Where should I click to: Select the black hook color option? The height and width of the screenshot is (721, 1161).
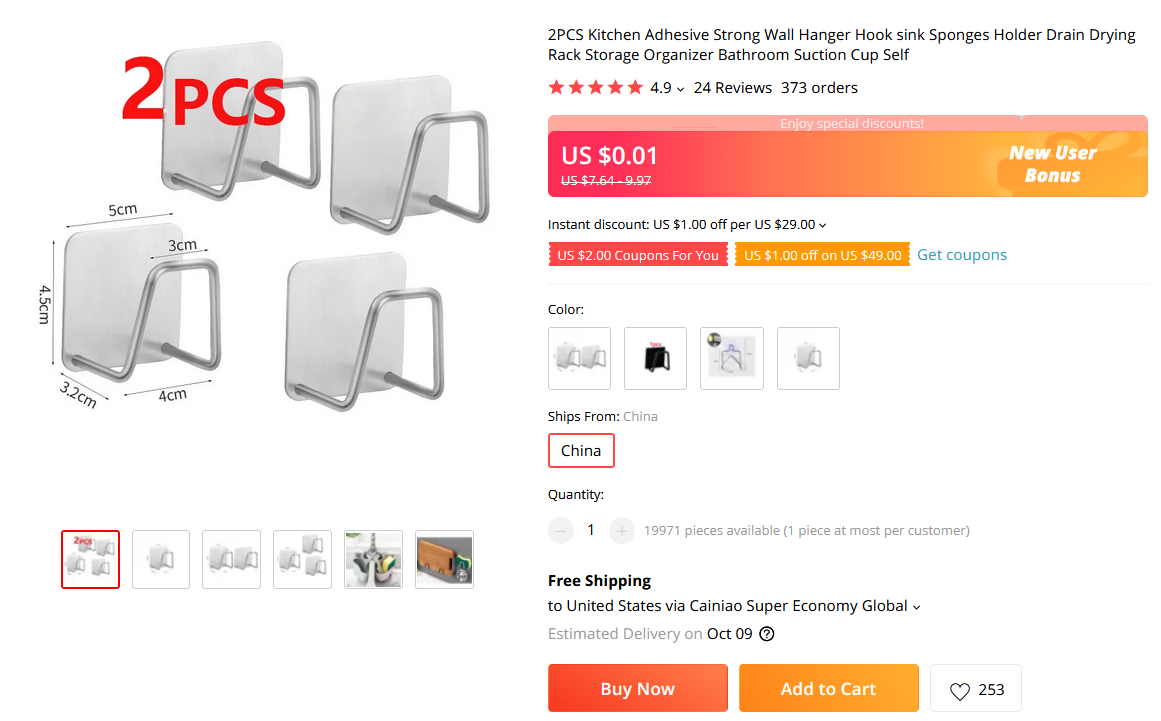click(655, 358)
